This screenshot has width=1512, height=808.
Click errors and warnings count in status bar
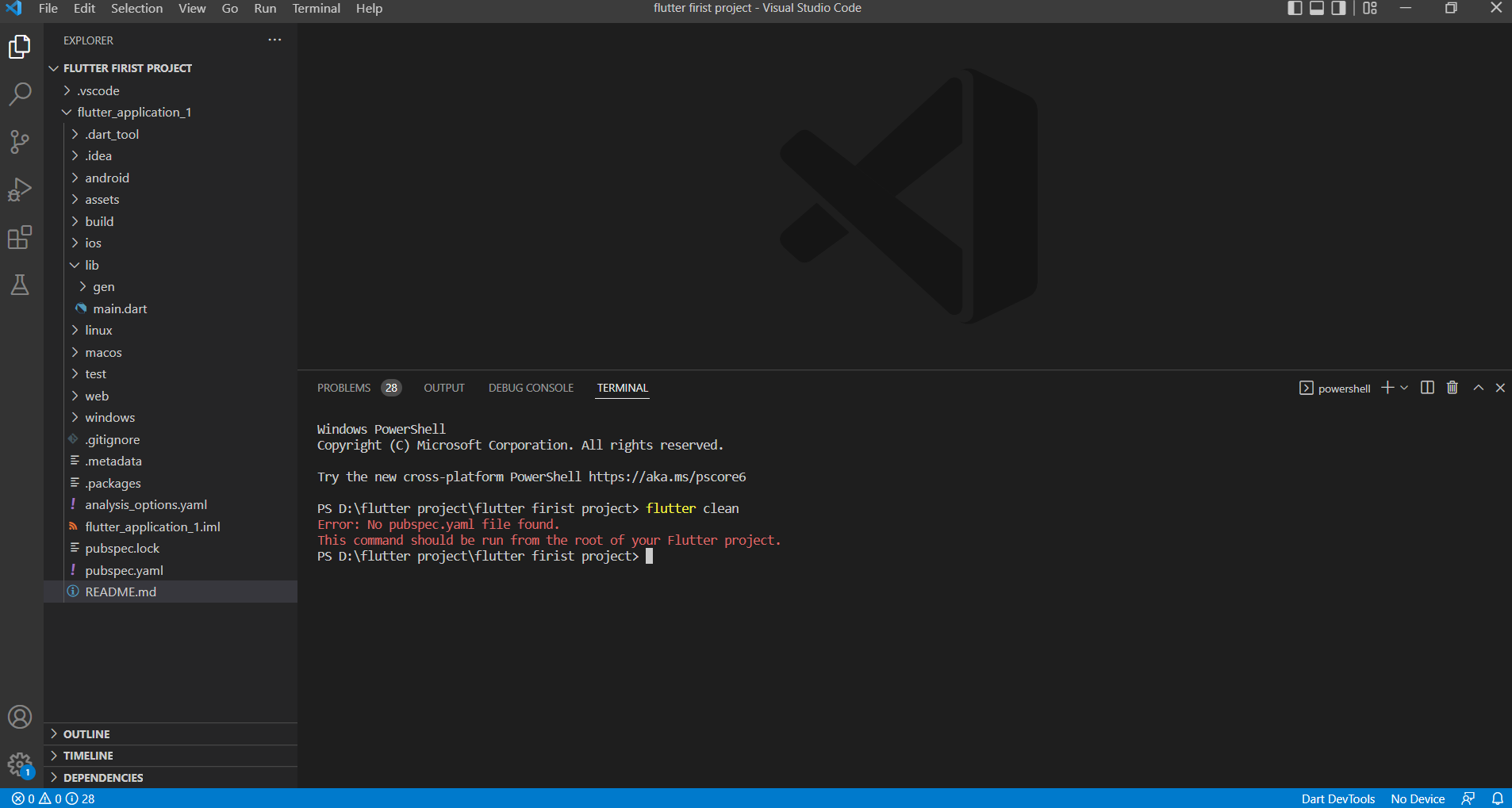pyautogui.click(x=52, y=798)
